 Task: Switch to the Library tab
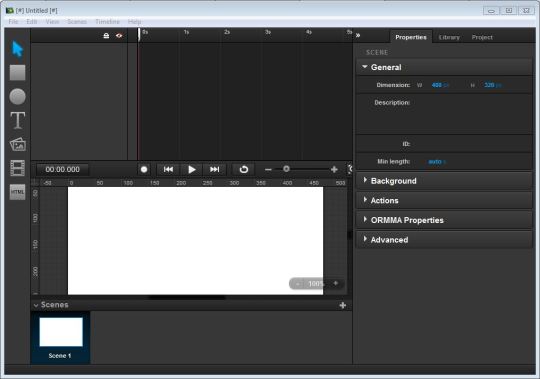[x=449, y=37]
